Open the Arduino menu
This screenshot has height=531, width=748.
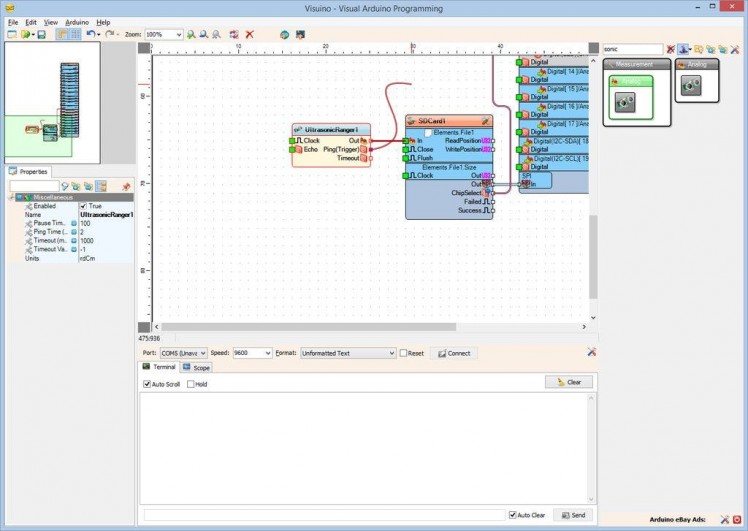point(77,21)
